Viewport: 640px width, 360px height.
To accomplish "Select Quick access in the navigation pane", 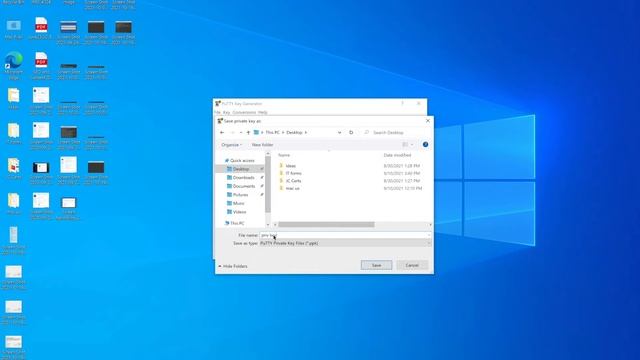I will 242,160.
